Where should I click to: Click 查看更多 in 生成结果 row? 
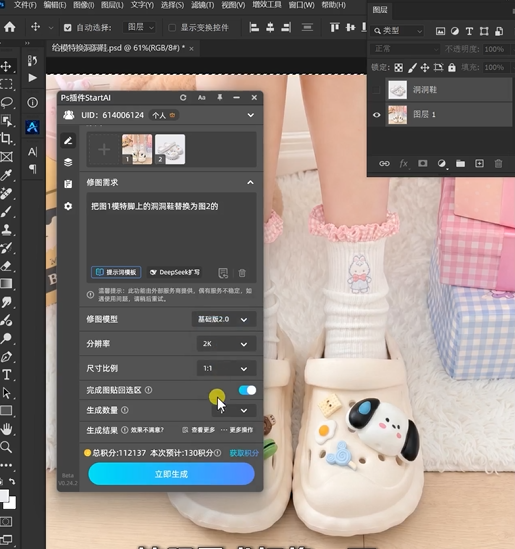coord(199,430)
